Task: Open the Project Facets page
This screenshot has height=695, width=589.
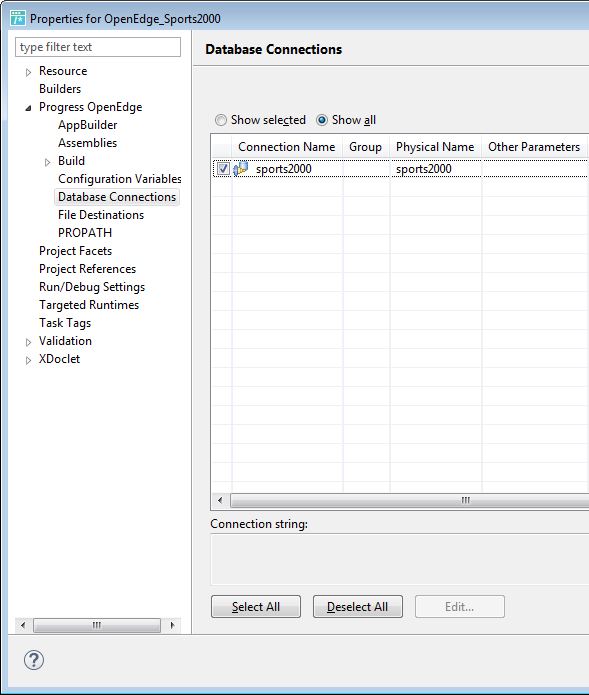Action: click(x=75, y=251)
